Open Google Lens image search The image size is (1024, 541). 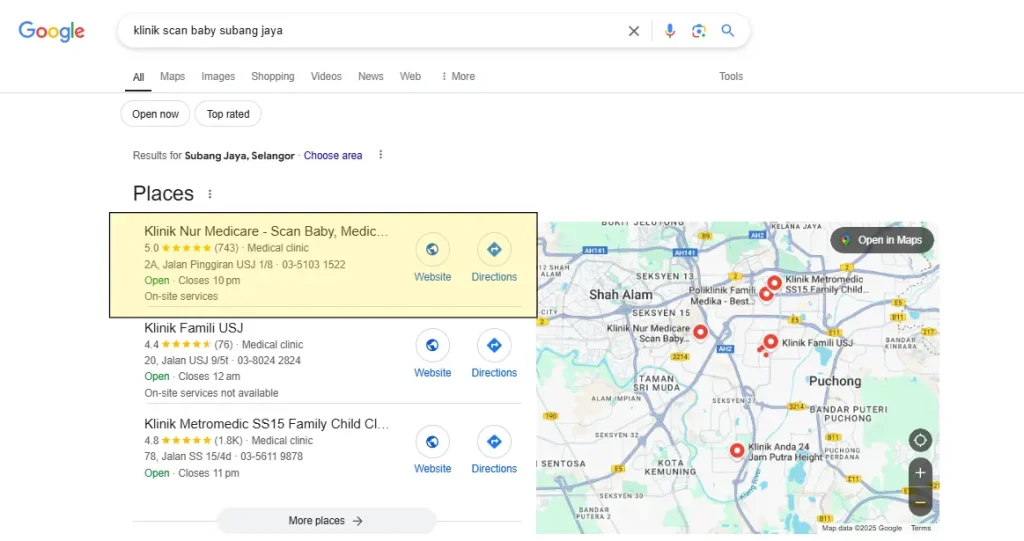699,31
